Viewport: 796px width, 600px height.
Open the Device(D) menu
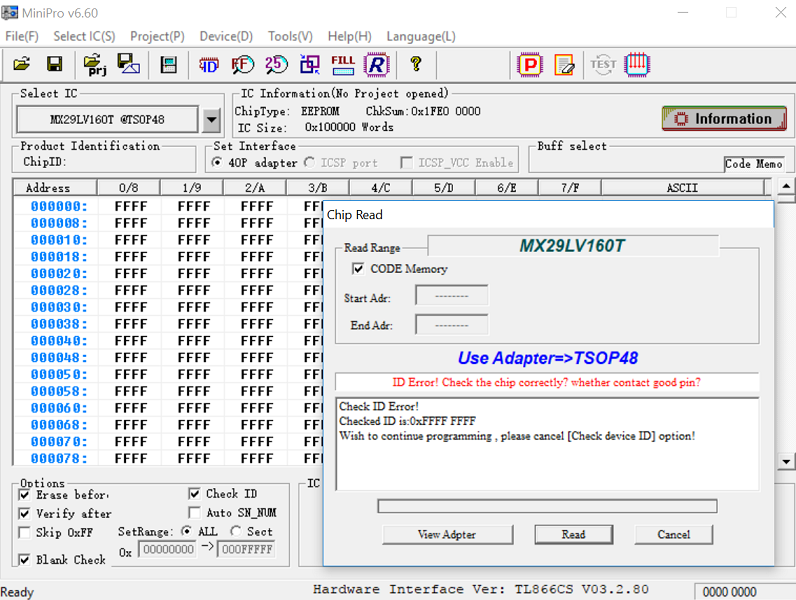tap(226, 36)
